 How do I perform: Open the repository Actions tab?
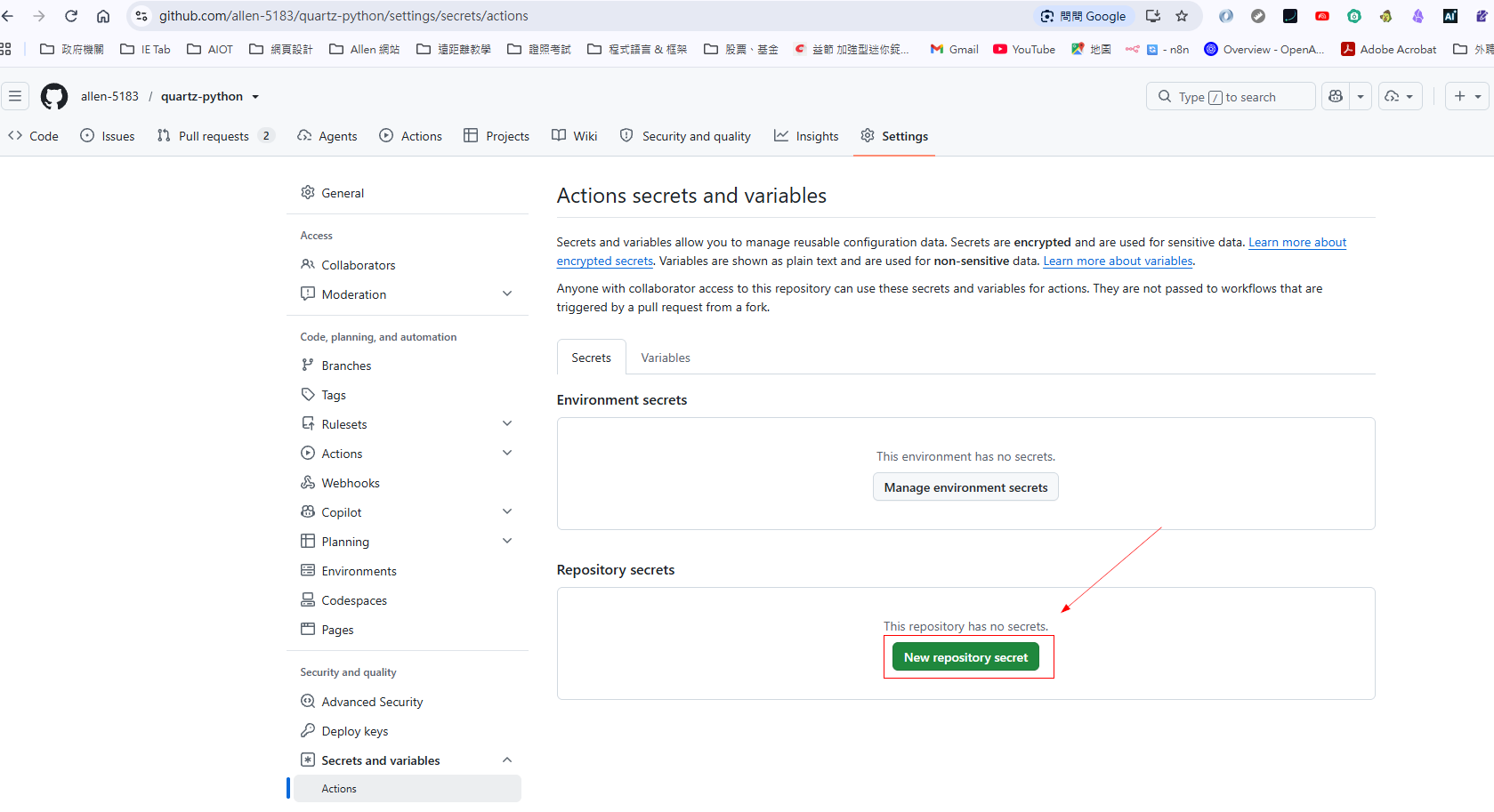pyautogui.click(x=410, y=136)
